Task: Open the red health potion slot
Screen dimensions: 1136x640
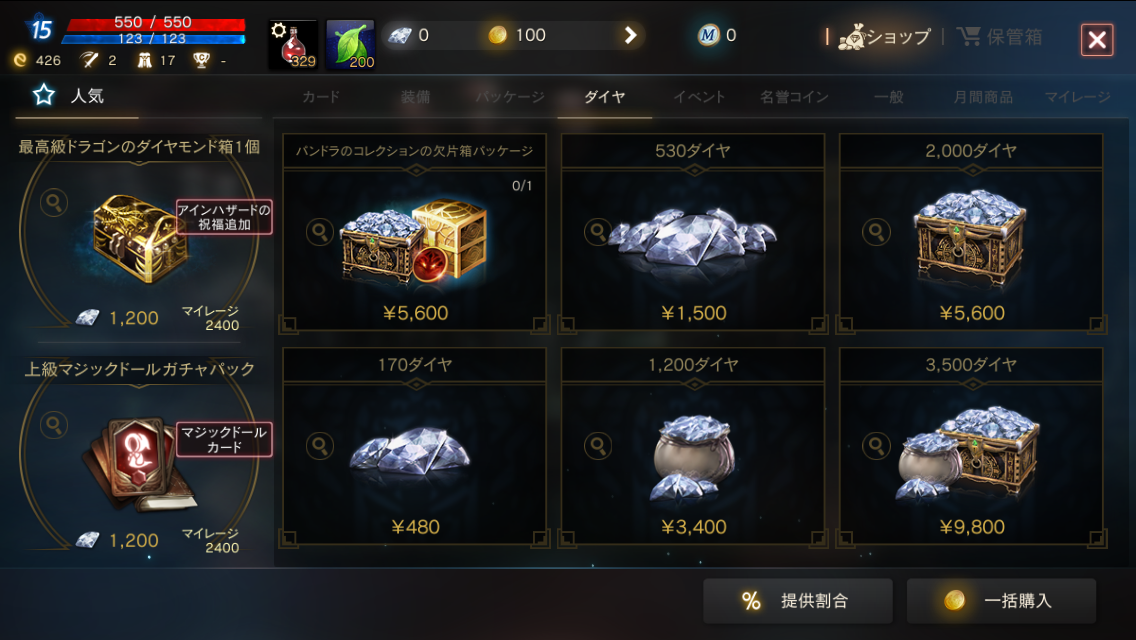Action: [293, 45]
